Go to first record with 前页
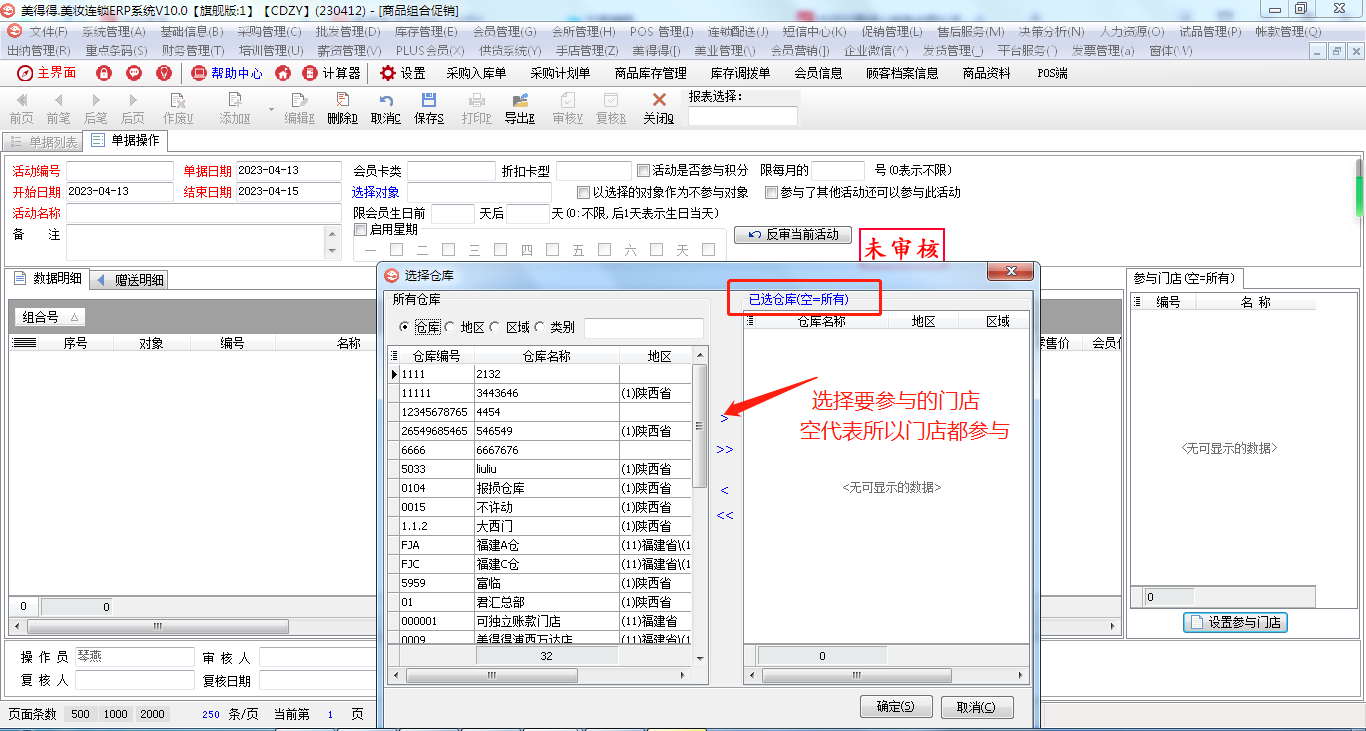1366x731 pixels. pos(21,109)
